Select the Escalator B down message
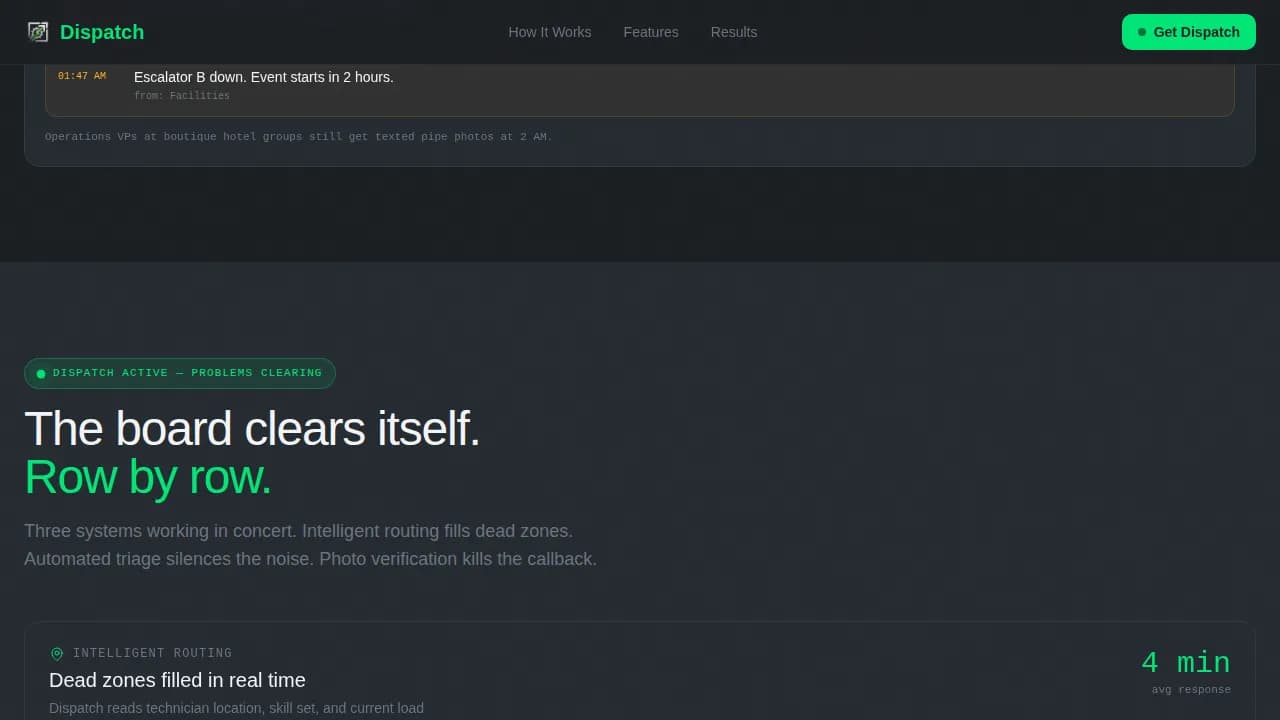This screenshot has height=720, width=1280. pyautogui.click(x=264, y=77)
